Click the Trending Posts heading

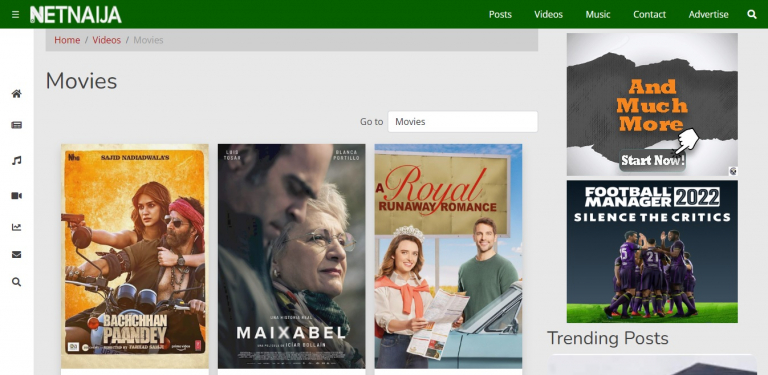(607, 338)
